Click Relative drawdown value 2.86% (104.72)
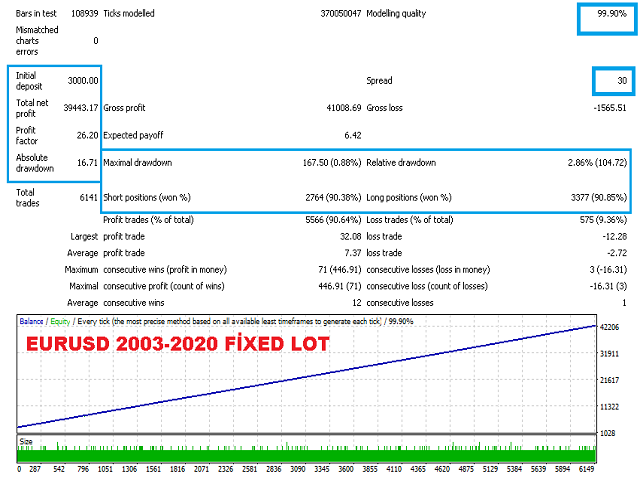 [597, 163]
